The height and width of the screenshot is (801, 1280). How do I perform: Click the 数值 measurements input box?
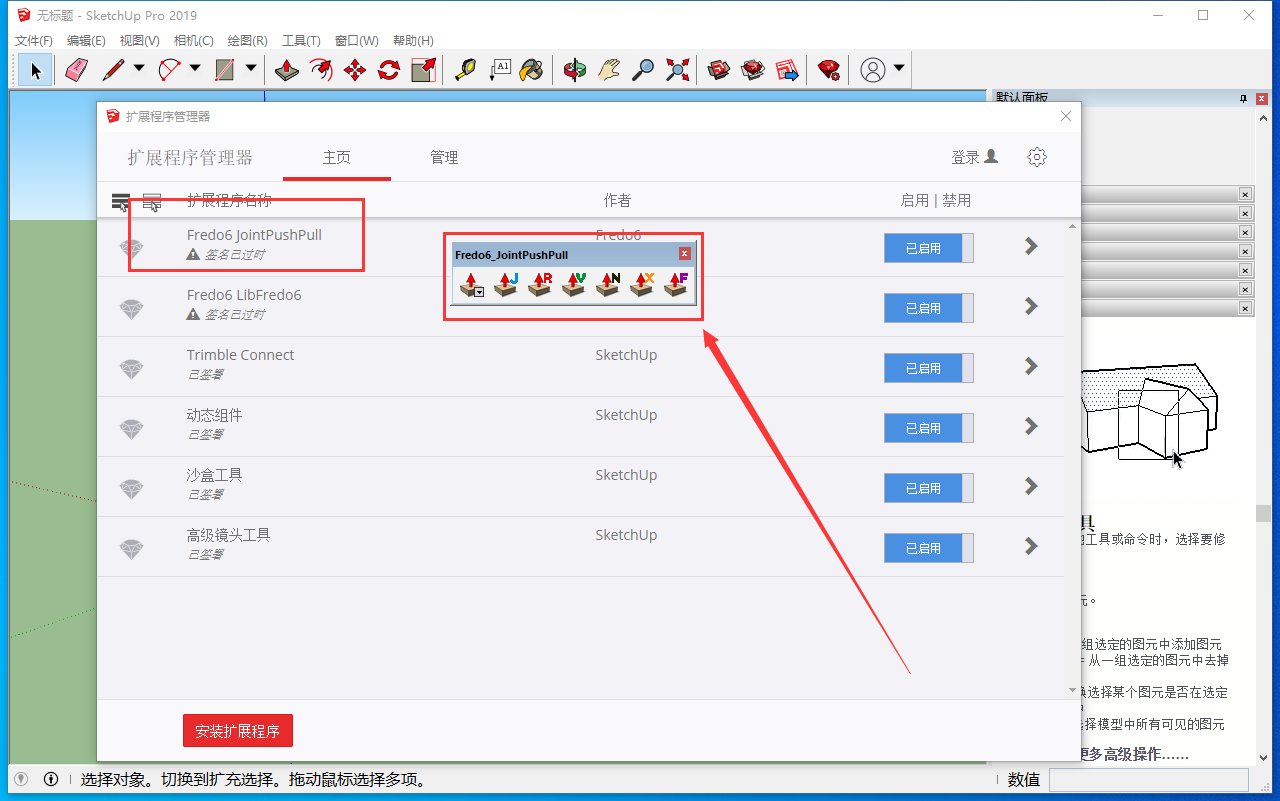click(1148, 779)
